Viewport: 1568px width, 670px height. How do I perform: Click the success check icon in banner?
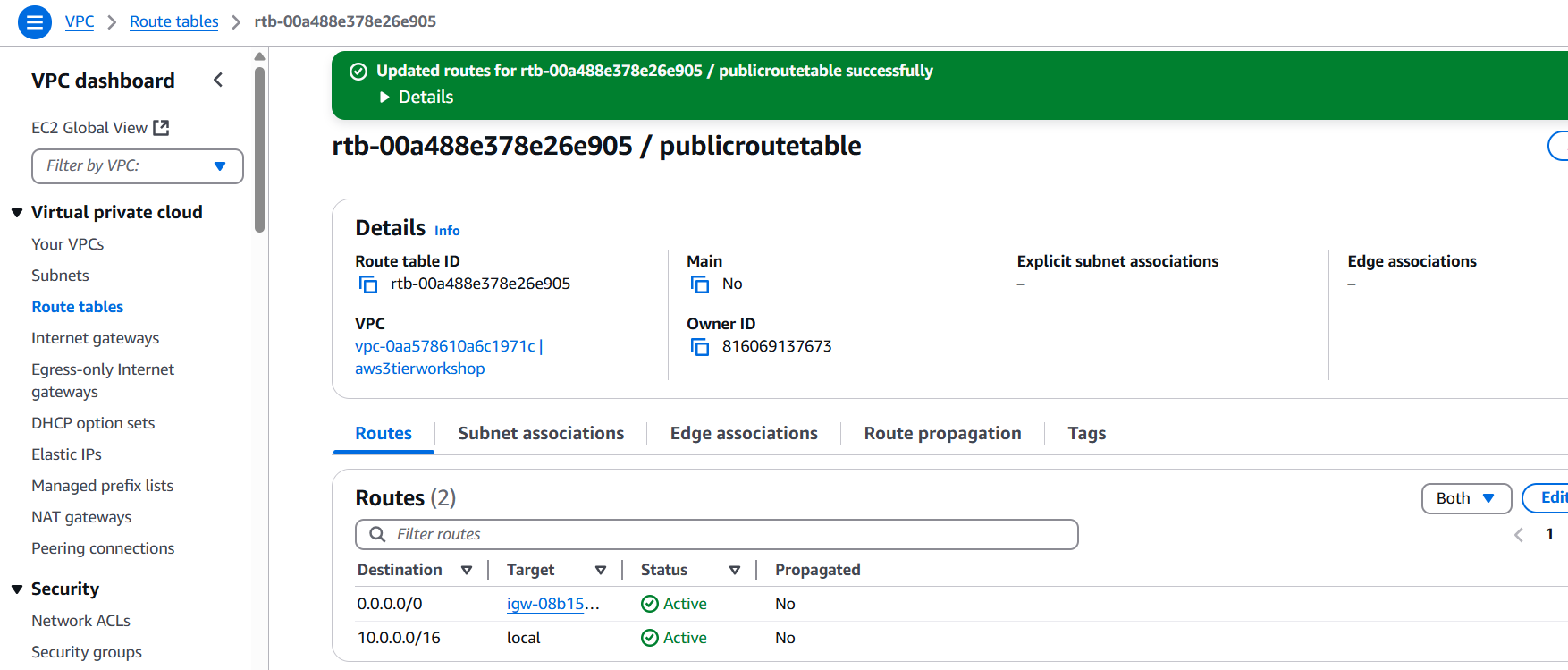pos(358,72)
